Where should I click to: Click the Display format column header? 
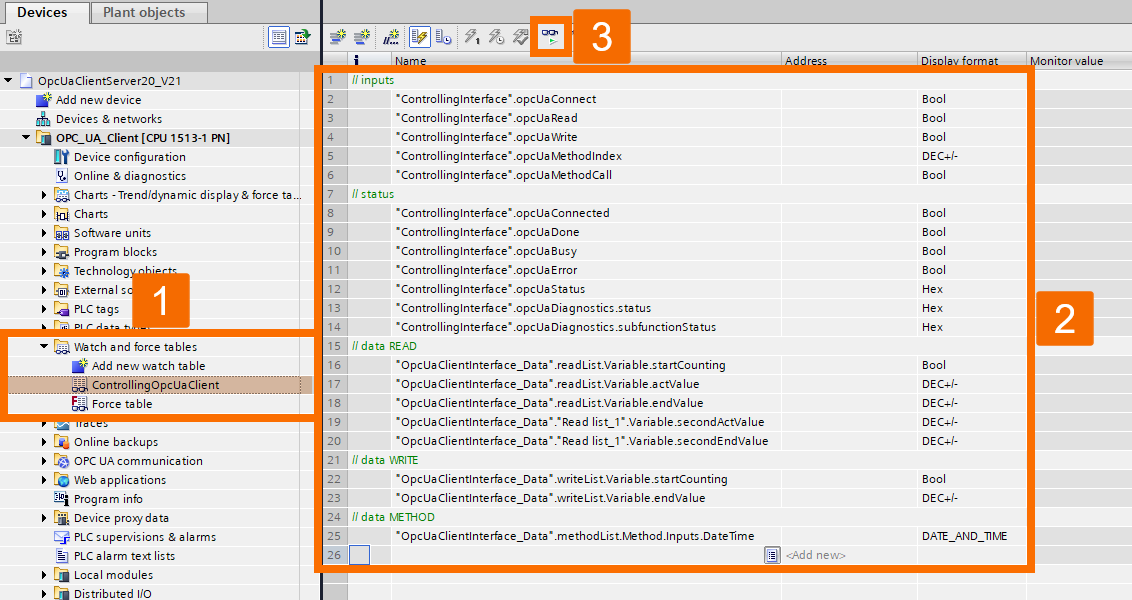[972, 61]
